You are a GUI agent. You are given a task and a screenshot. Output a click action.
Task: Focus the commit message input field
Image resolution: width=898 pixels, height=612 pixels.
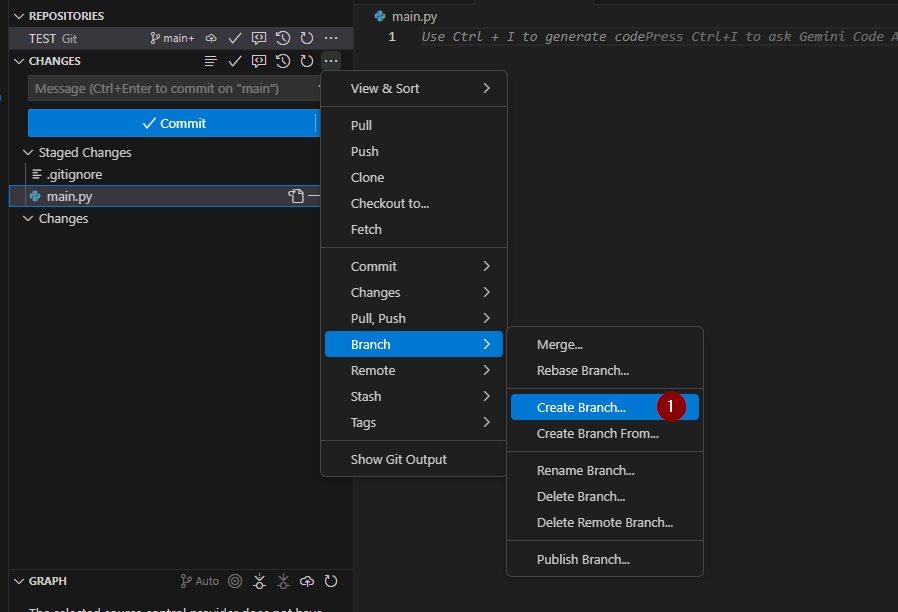[x=174, y=89]
